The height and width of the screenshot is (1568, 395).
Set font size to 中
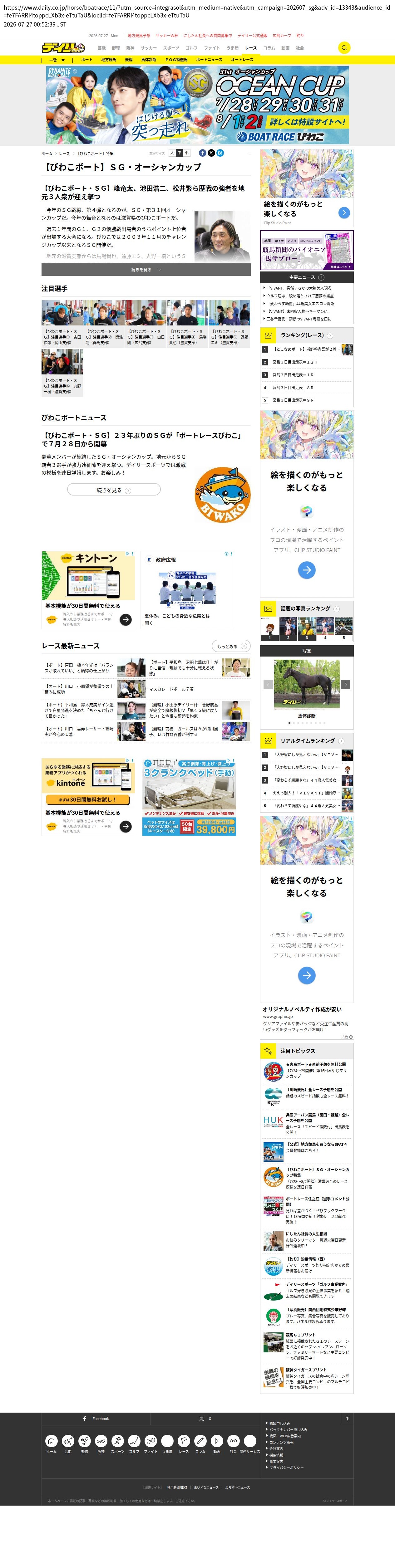point(179,154)
